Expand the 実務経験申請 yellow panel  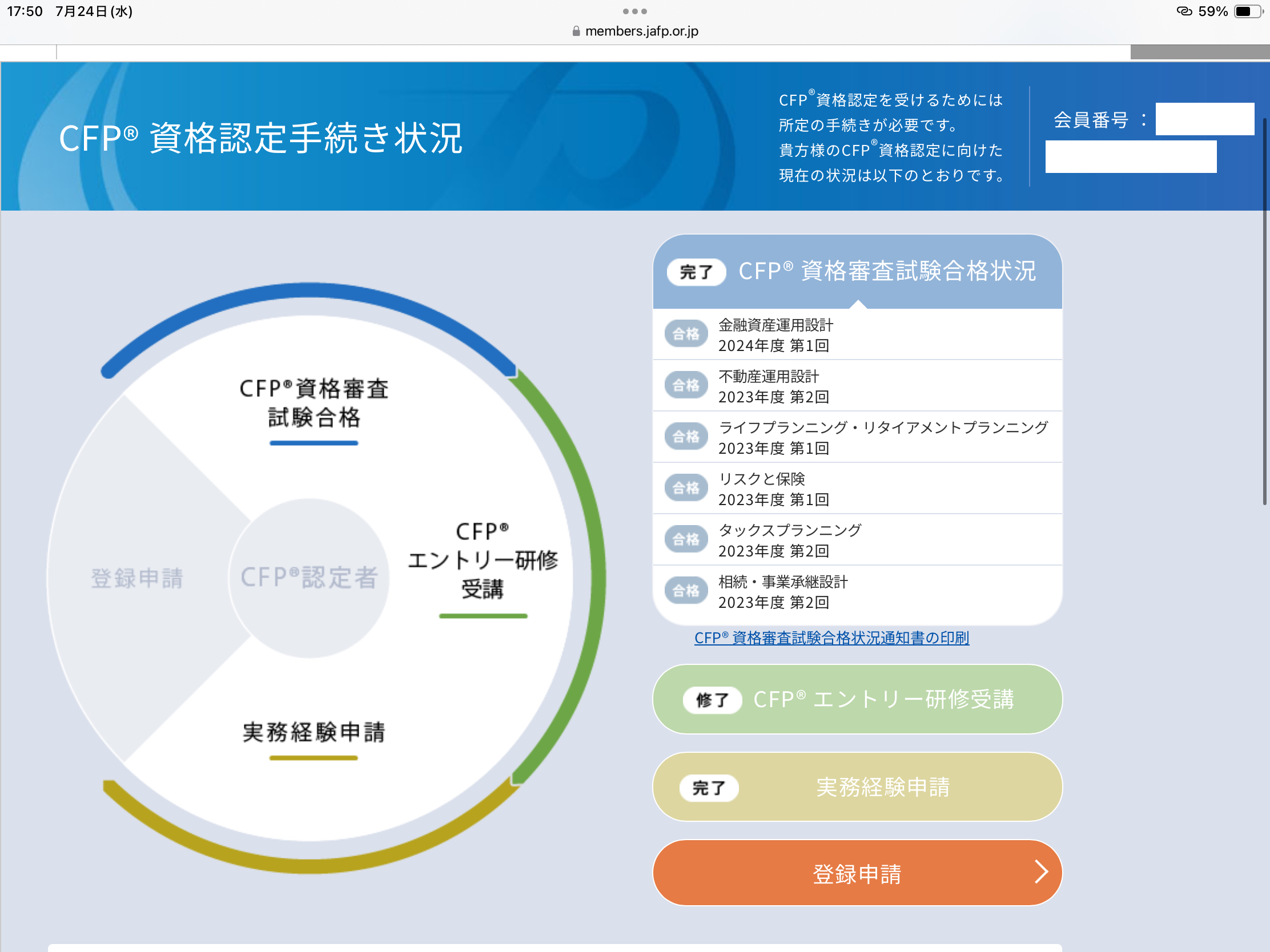point(857,786)
